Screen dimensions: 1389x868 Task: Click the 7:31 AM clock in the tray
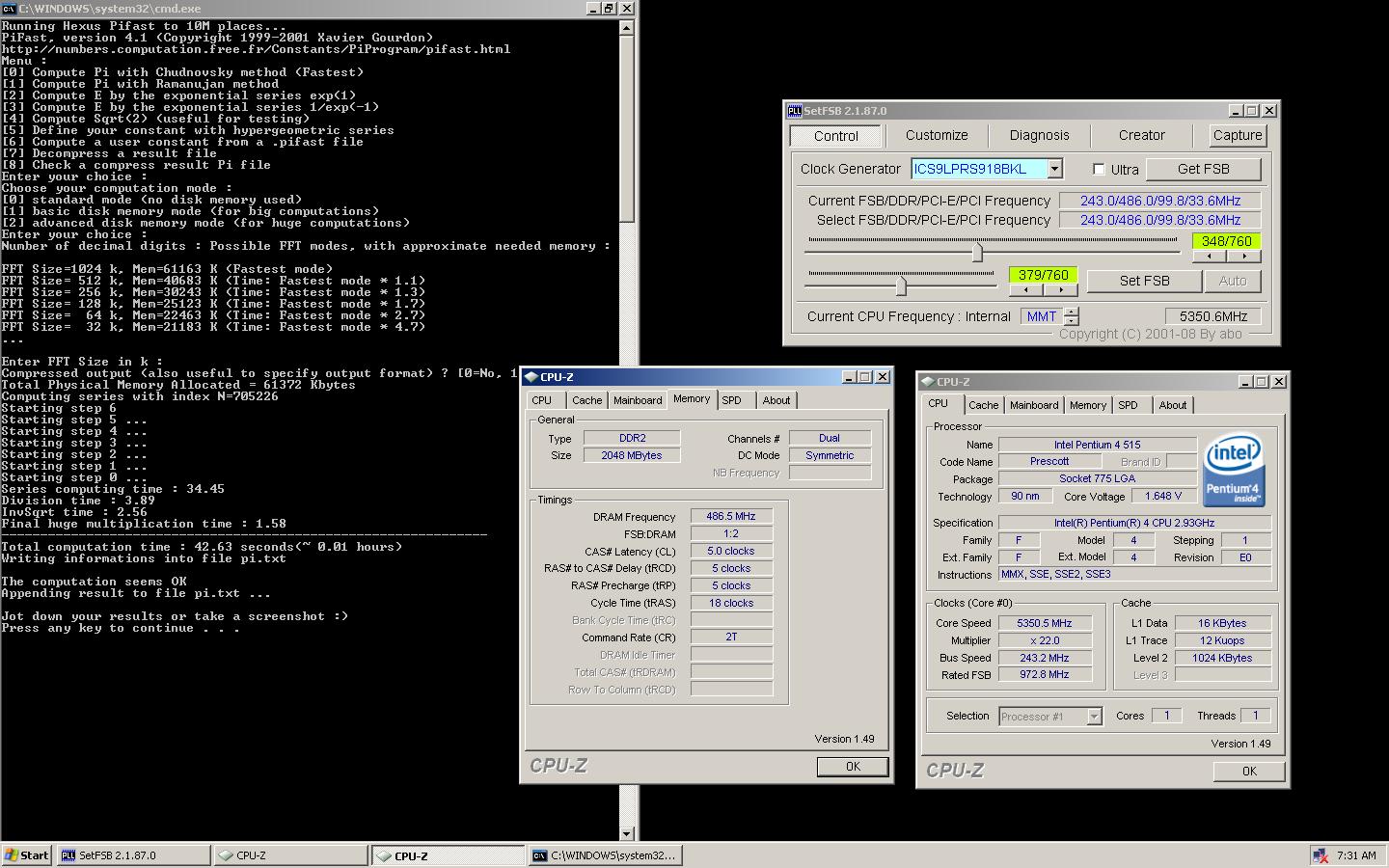tap(1356, 855)
